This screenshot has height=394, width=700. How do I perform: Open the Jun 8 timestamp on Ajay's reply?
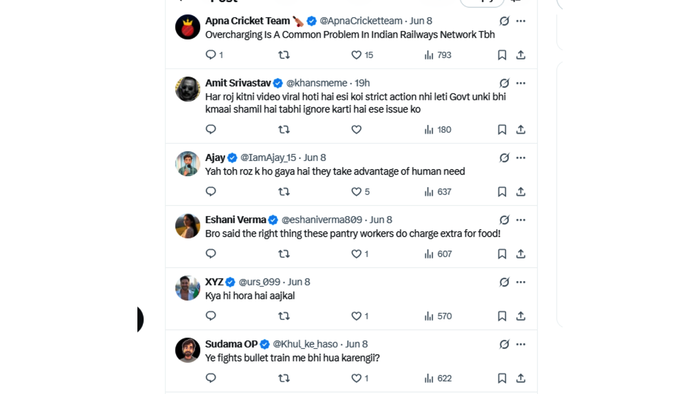[x=315, y=158]
